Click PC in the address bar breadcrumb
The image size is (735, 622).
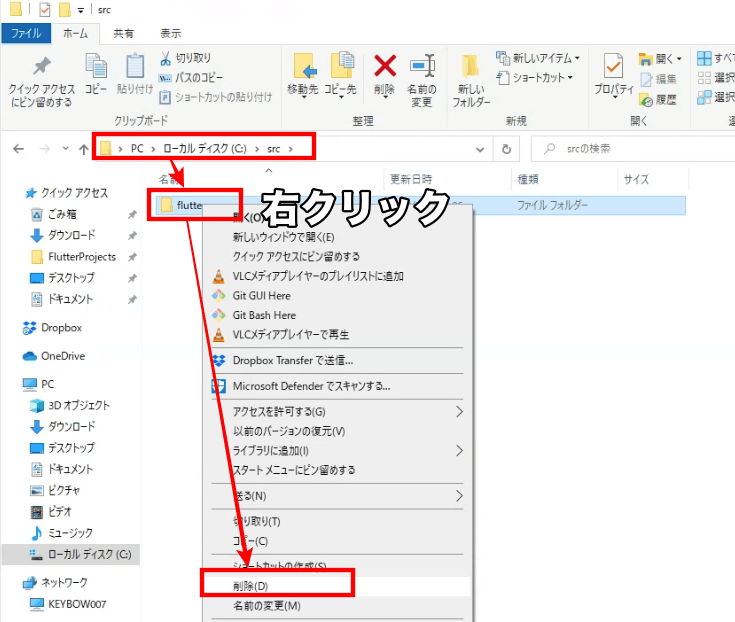pos(137,149)
